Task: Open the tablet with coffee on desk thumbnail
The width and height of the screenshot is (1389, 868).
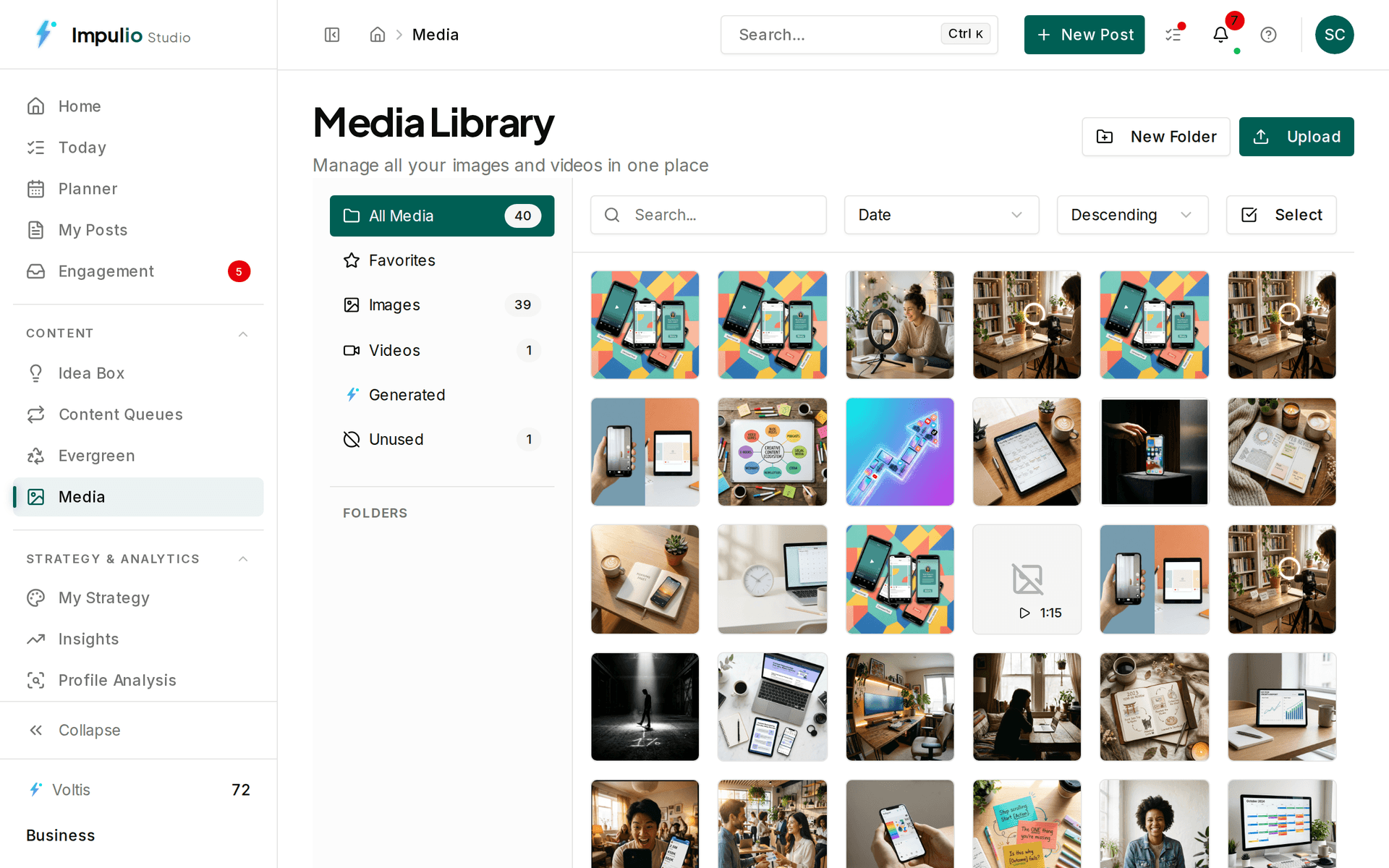Action: coord(1027,452)
